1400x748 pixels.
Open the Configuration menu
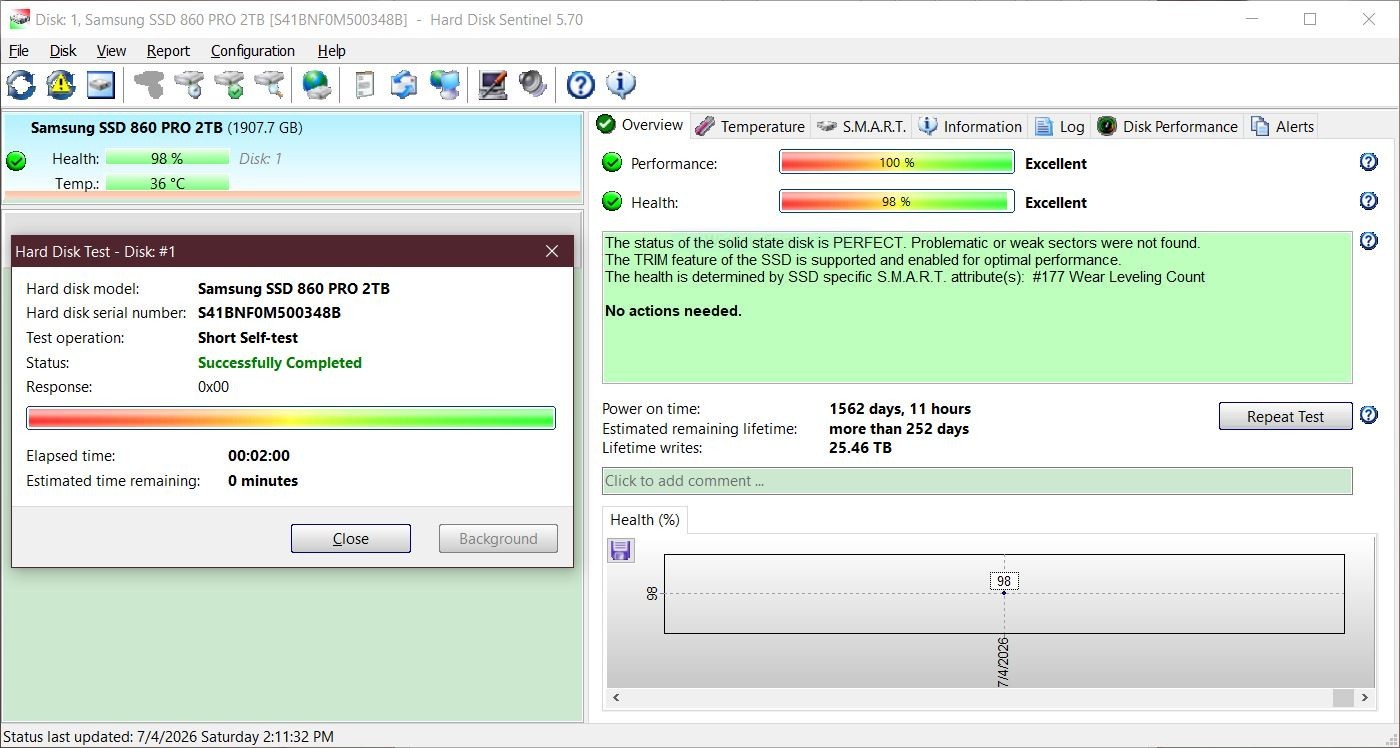point(252,51)
